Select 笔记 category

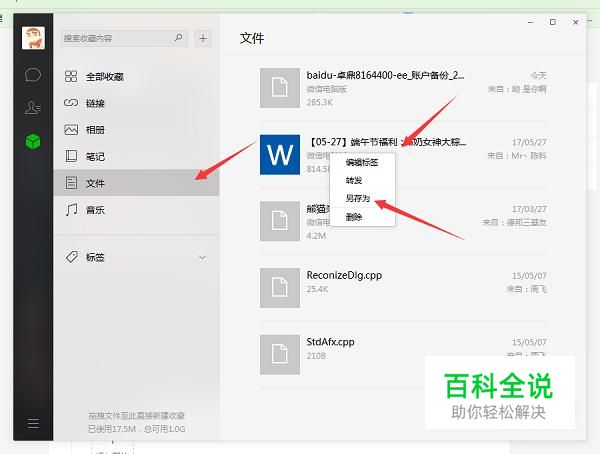(136, 156)
